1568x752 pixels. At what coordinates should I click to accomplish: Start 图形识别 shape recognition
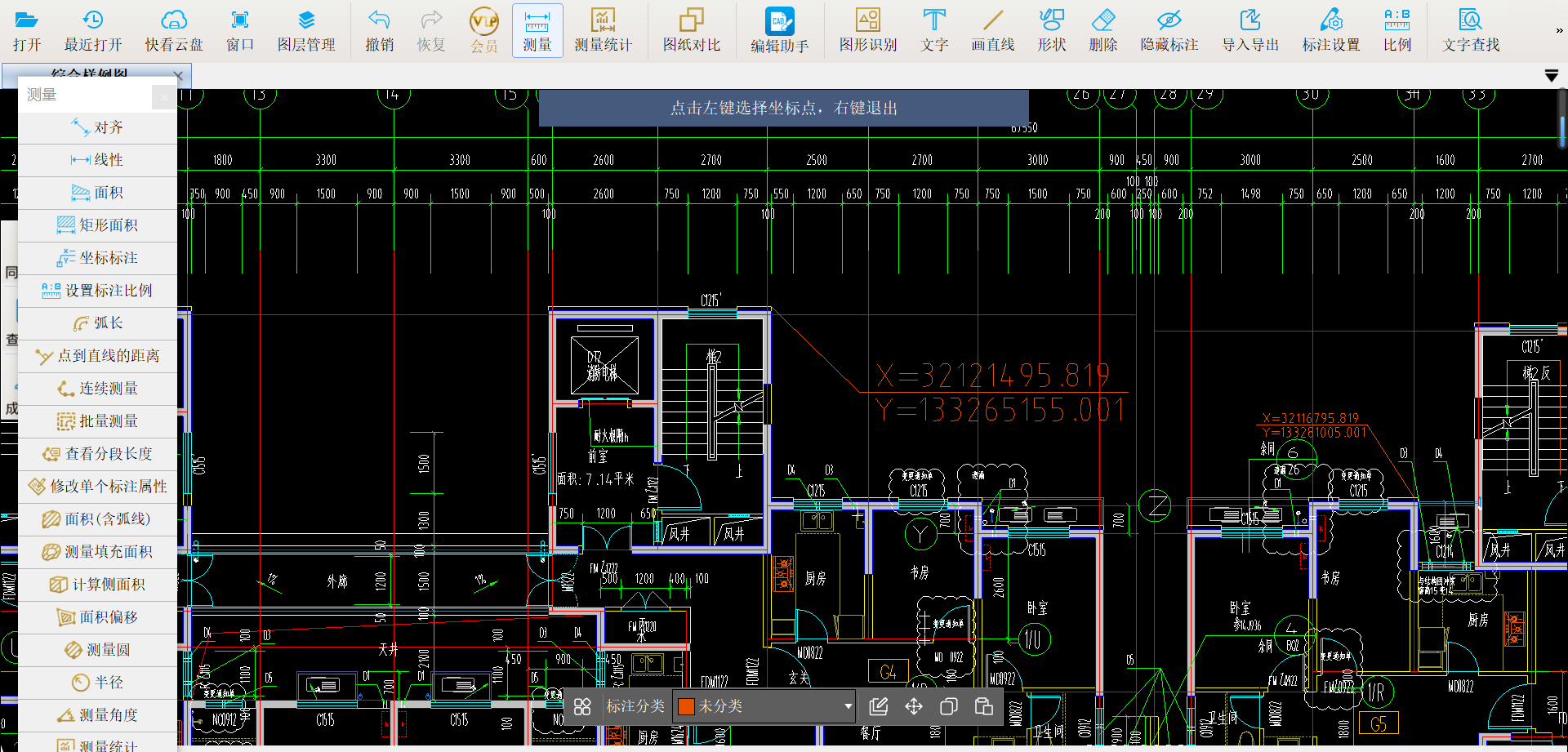868,31
